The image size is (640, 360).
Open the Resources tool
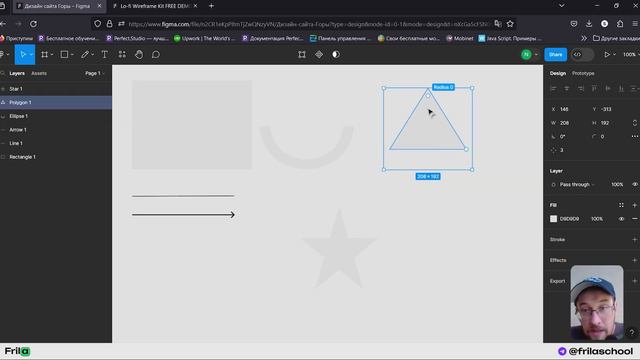[x=122, y=55]
